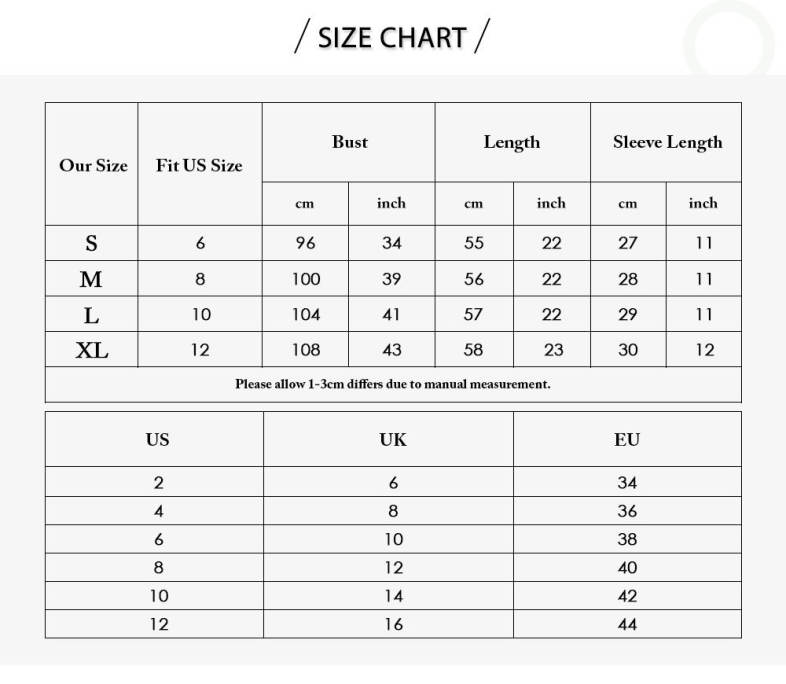This screenshot has width=786, height=684.
Task: Click the XL size row label
Action: point(92,351)
